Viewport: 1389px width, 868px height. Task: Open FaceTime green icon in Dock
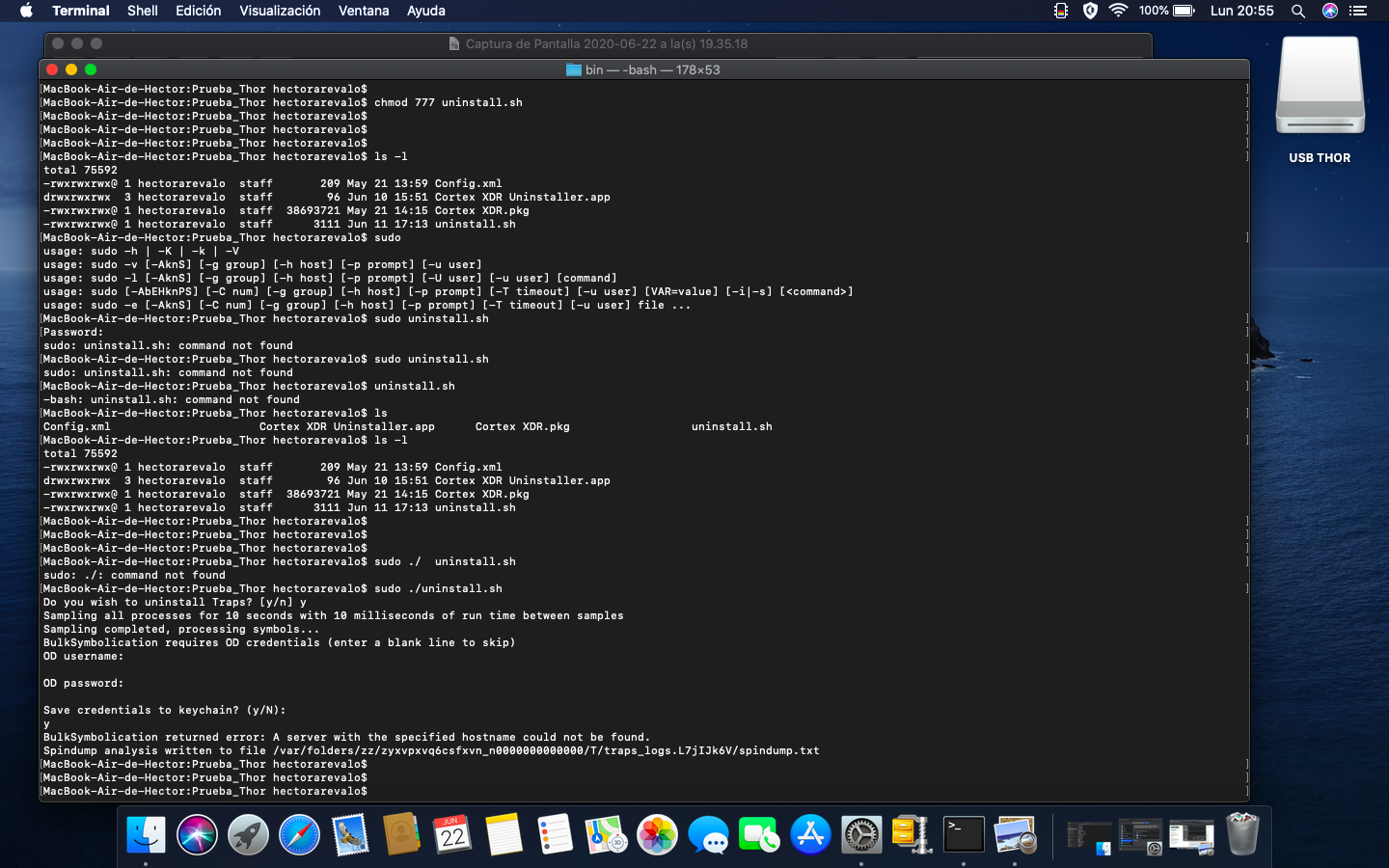coord(759,835)
